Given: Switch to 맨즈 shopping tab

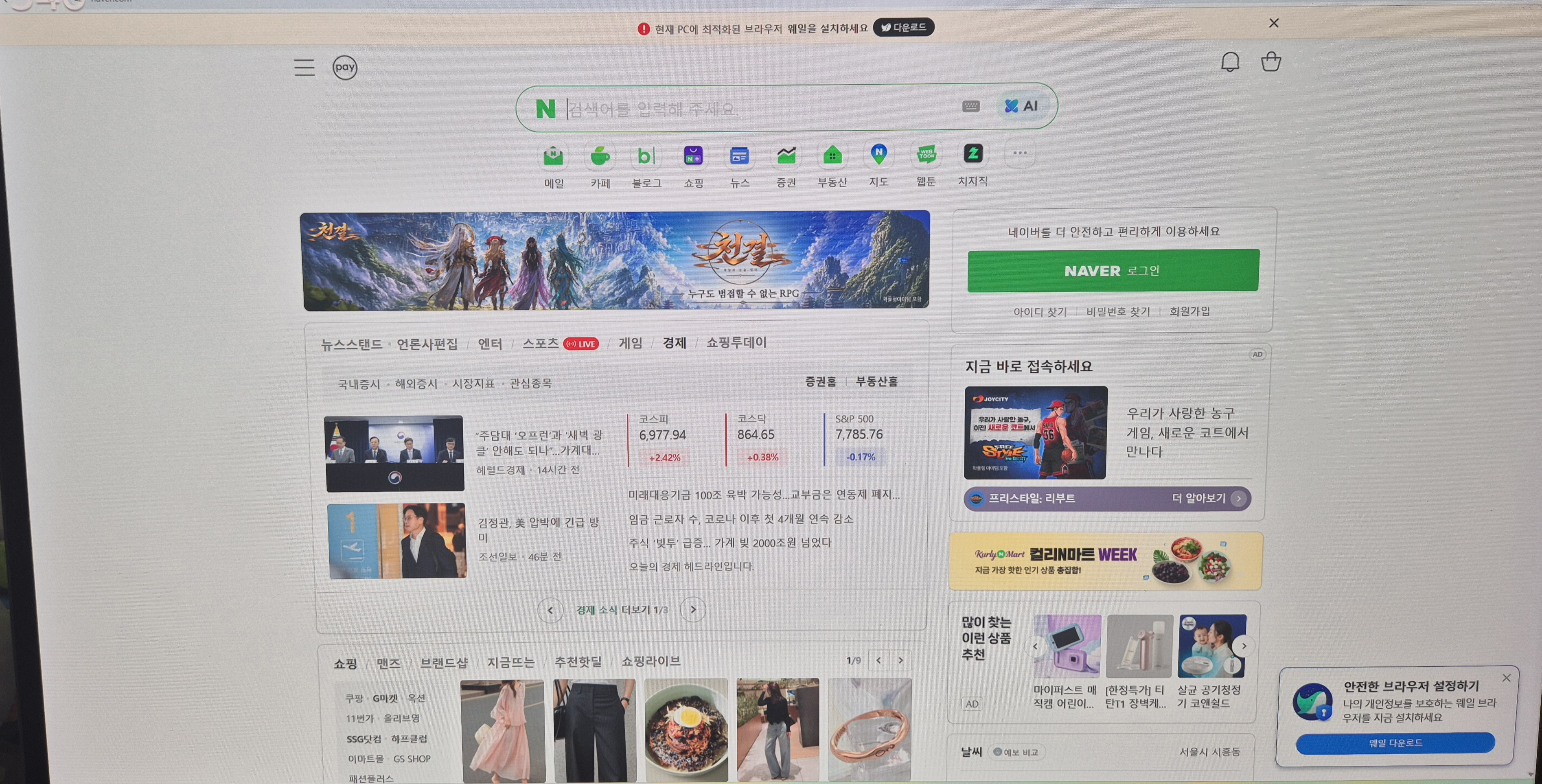Looking at the screenshot, I should pos(388,664).
